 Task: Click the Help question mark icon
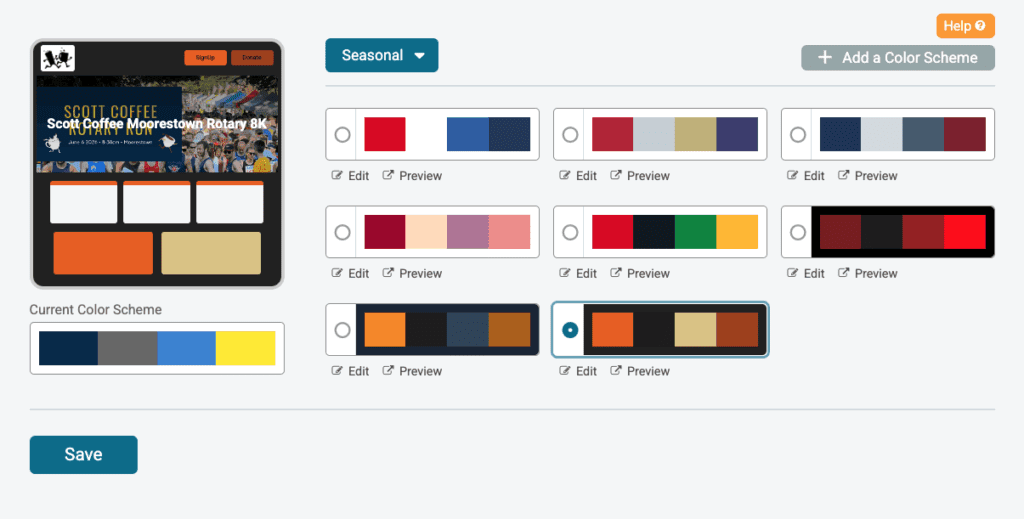coord(980,26)
